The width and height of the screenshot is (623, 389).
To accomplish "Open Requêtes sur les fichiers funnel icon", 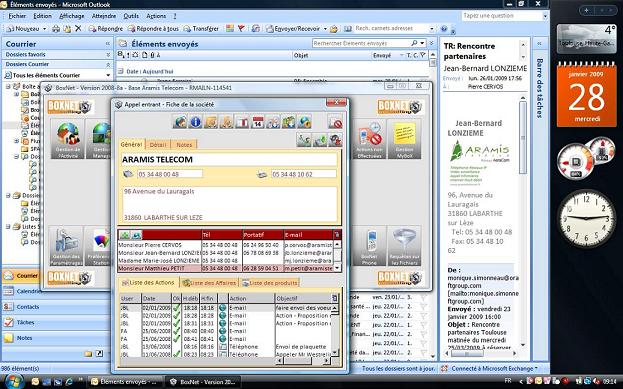I will pos(404,246).
